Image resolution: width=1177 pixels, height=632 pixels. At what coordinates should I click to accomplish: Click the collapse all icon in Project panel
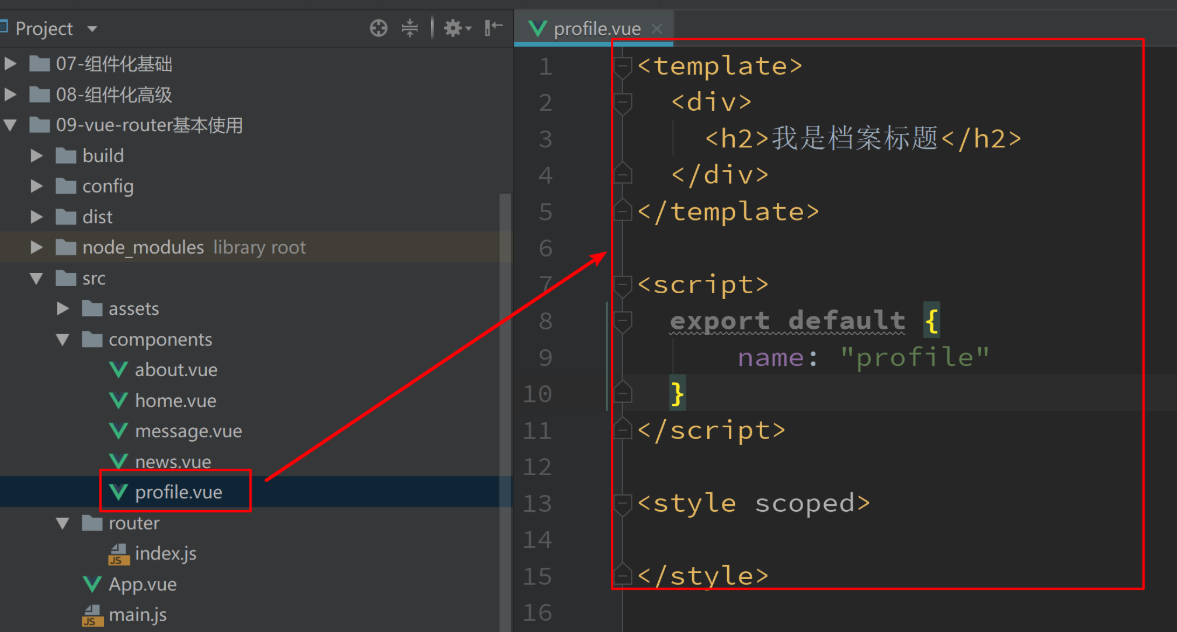coord(410,29)
